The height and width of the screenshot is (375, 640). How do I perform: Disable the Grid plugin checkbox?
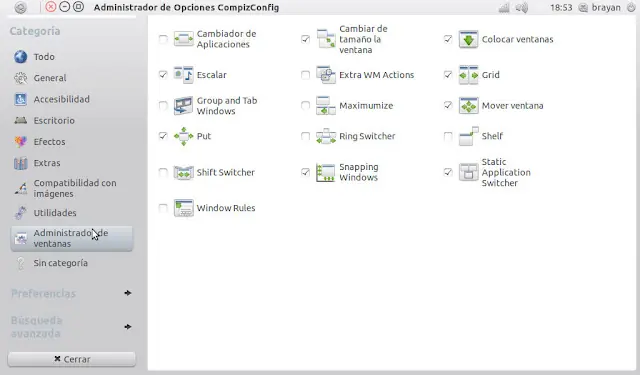click(x=448, y=75)
